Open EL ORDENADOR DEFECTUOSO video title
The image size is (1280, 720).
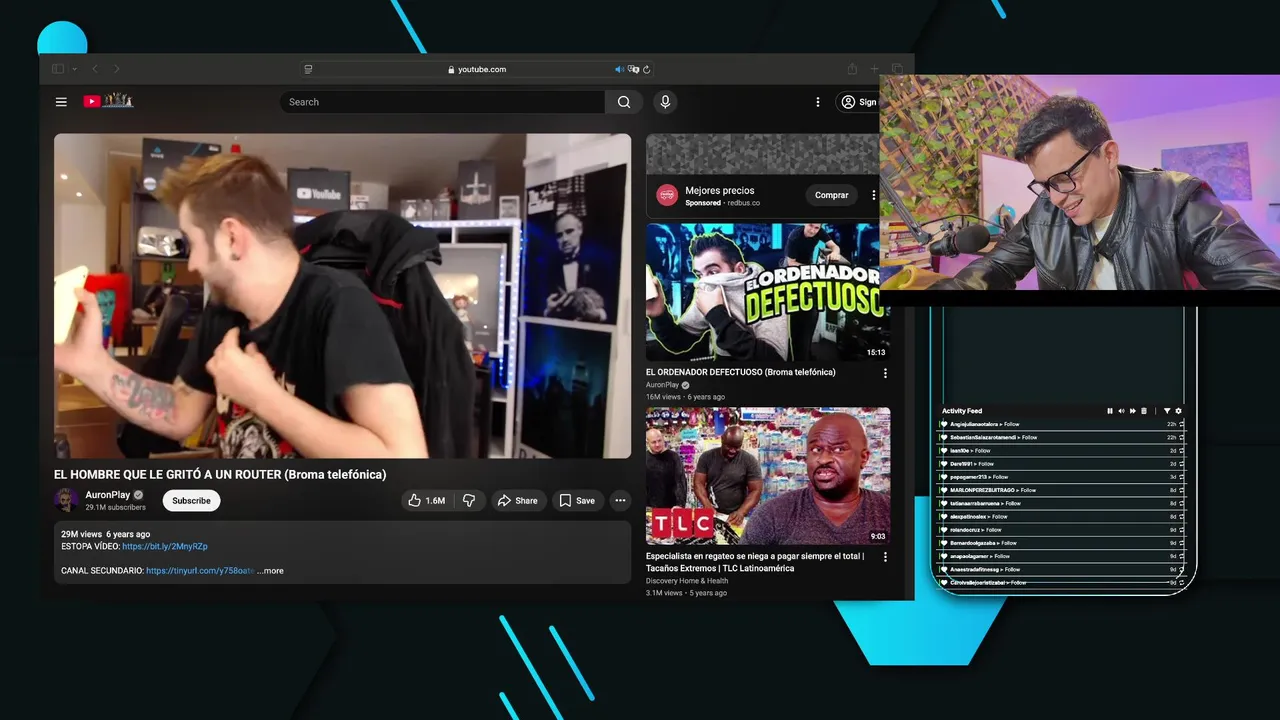coord(741,372)
